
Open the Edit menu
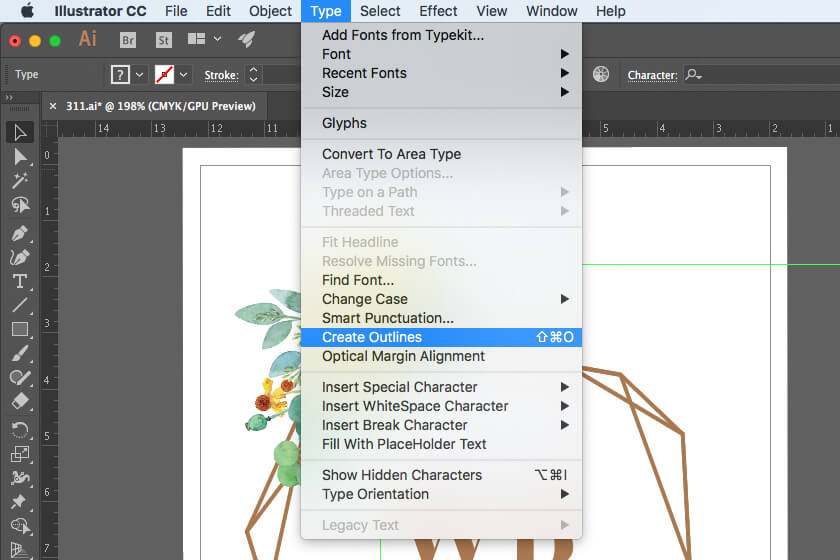point(218,11)
